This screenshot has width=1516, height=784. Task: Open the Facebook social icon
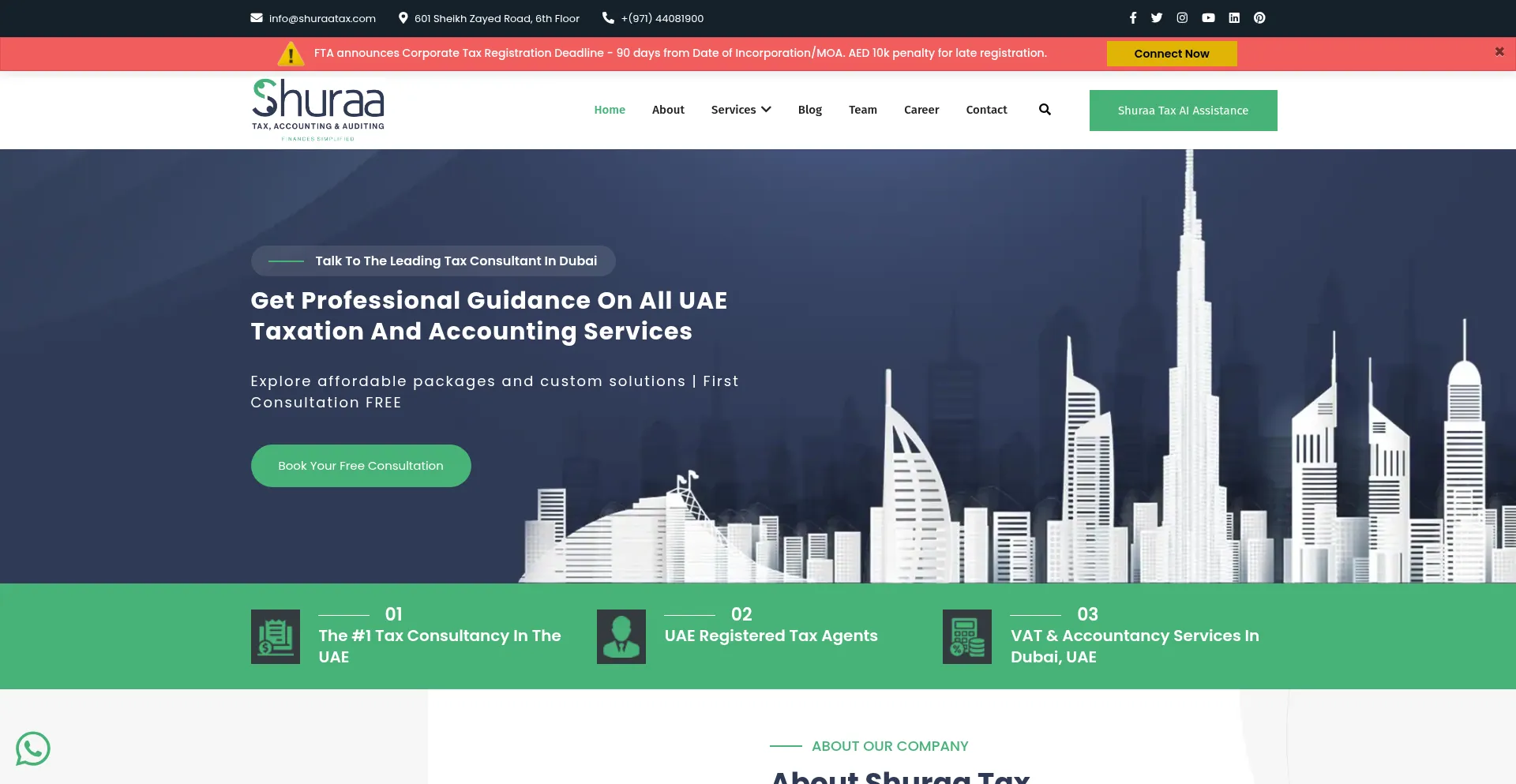click(x=1132, y=18)
